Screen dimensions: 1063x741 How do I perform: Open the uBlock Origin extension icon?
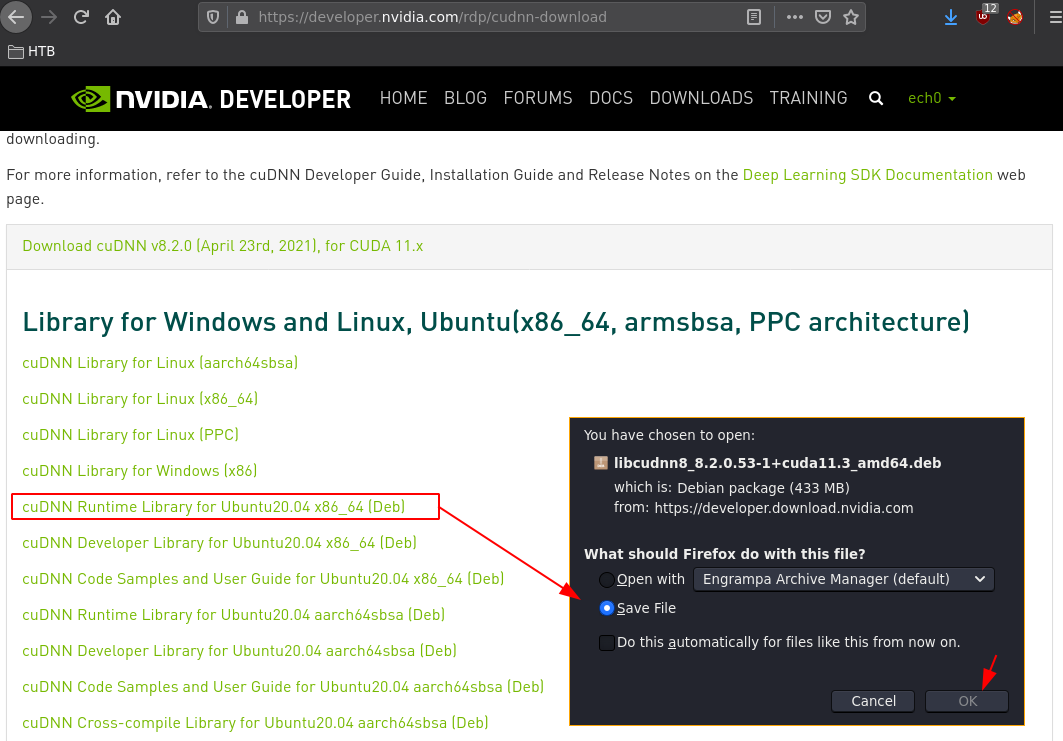click(983, 17)
